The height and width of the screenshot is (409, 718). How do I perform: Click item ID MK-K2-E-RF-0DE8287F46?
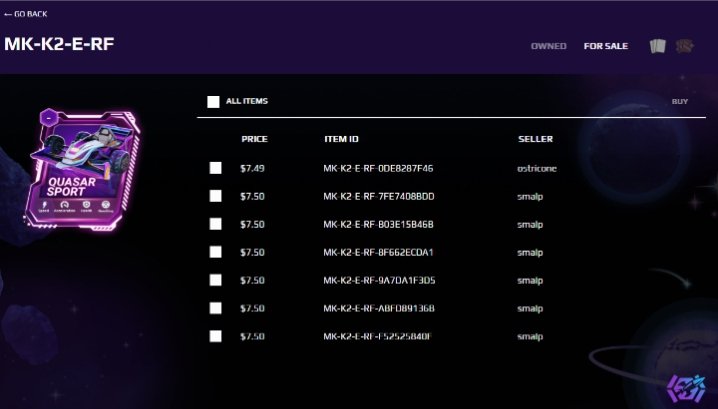[x=378, y=169]
